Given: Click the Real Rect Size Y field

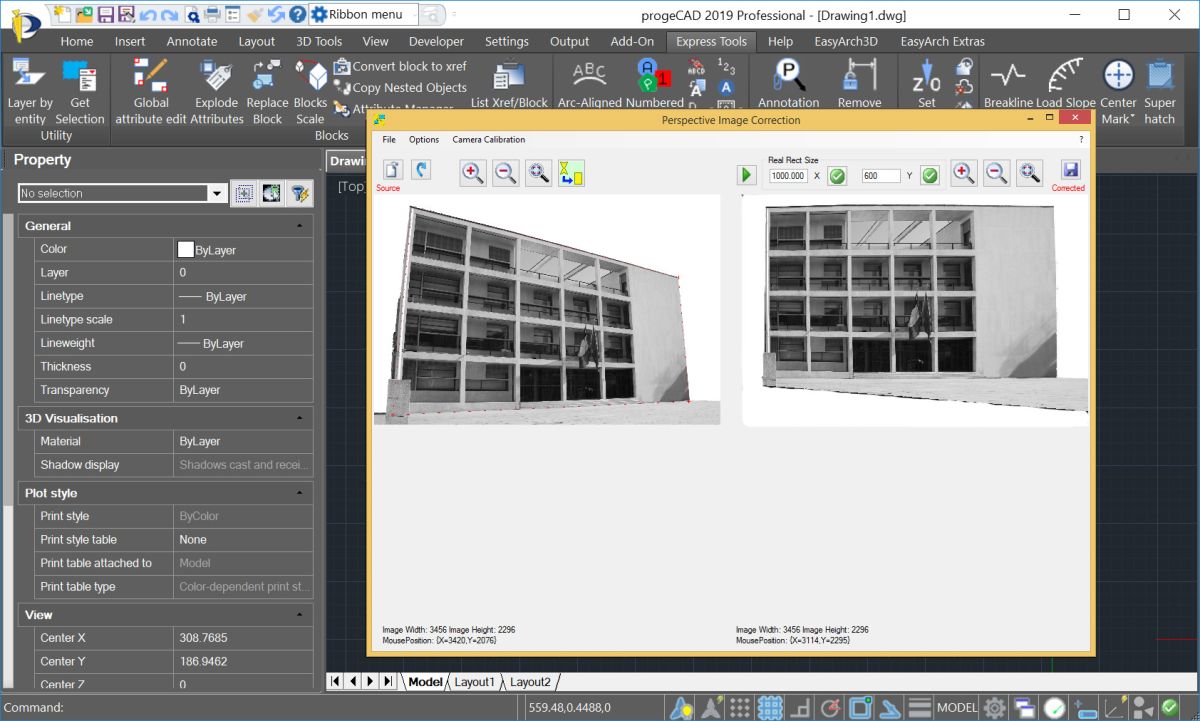Looking at the screenshot, I should 880,176.
